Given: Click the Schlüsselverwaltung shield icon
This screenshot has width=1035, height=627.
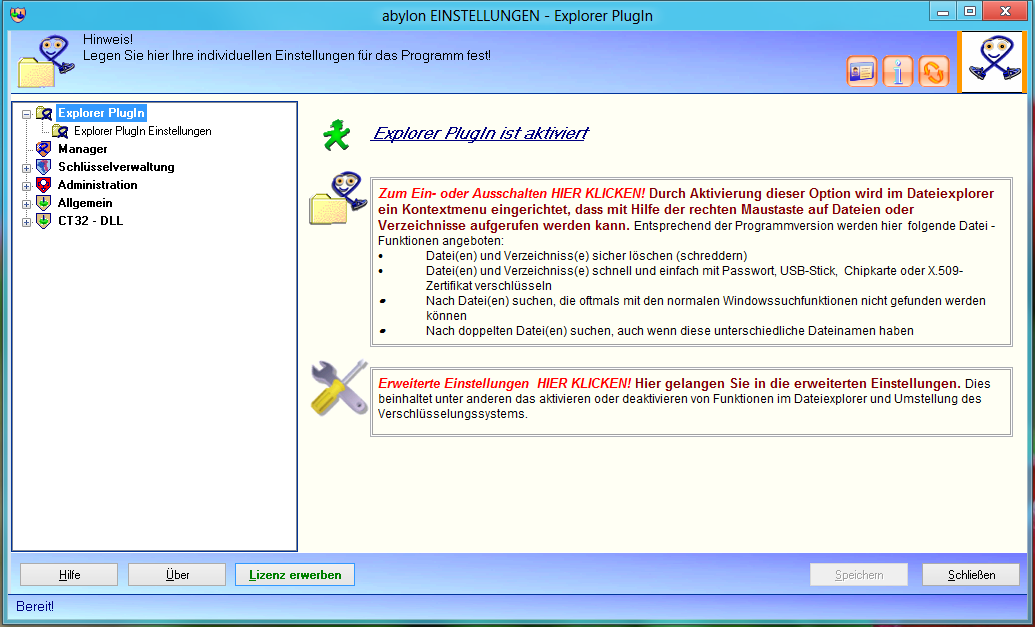Looking at the screenshot, I should click(x=44, y=167).
